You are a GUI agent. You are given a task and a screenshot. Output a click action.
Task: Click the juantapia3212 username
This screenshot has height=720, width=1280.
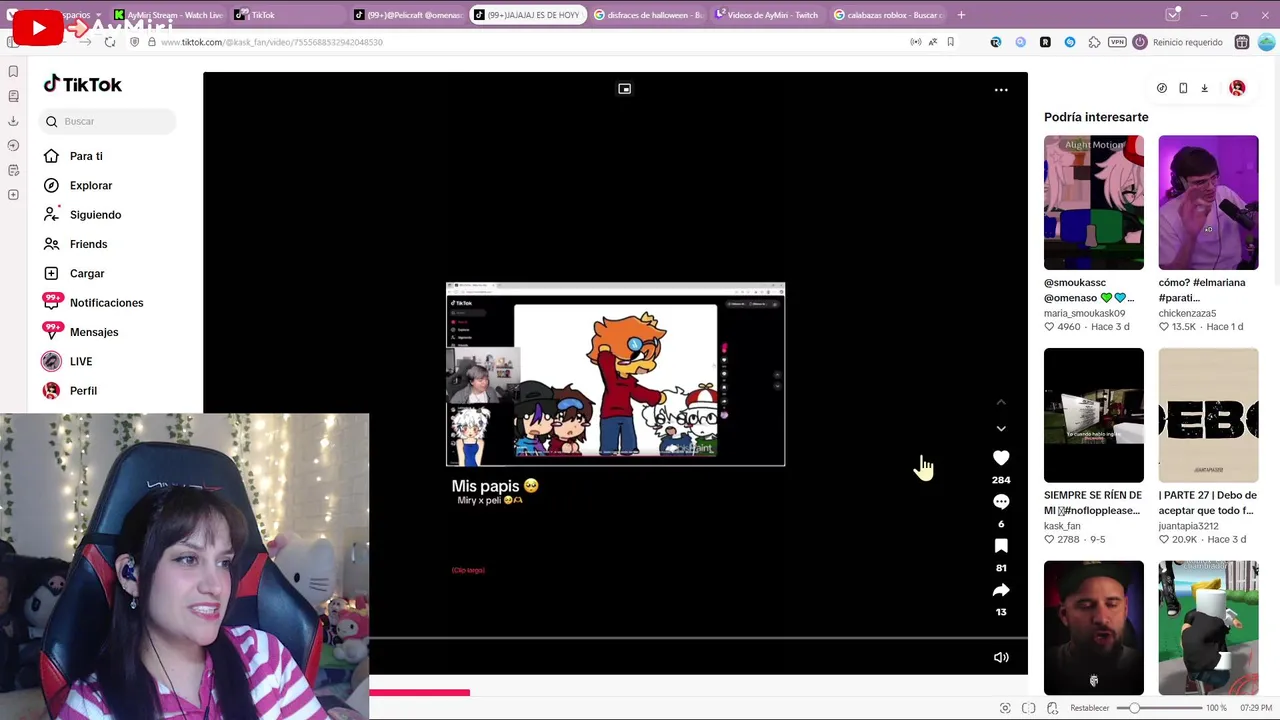[1188, 526]
